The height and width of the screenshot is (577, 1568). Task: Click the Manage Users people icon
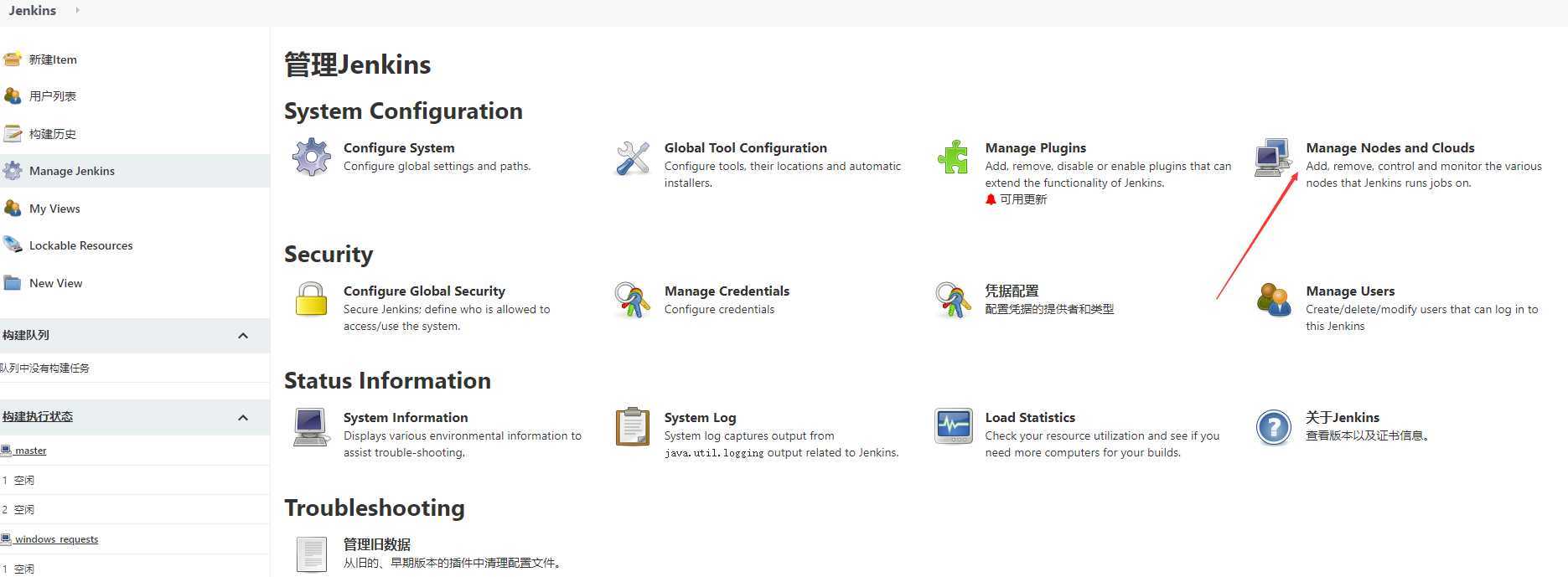tap(1274, 300)
